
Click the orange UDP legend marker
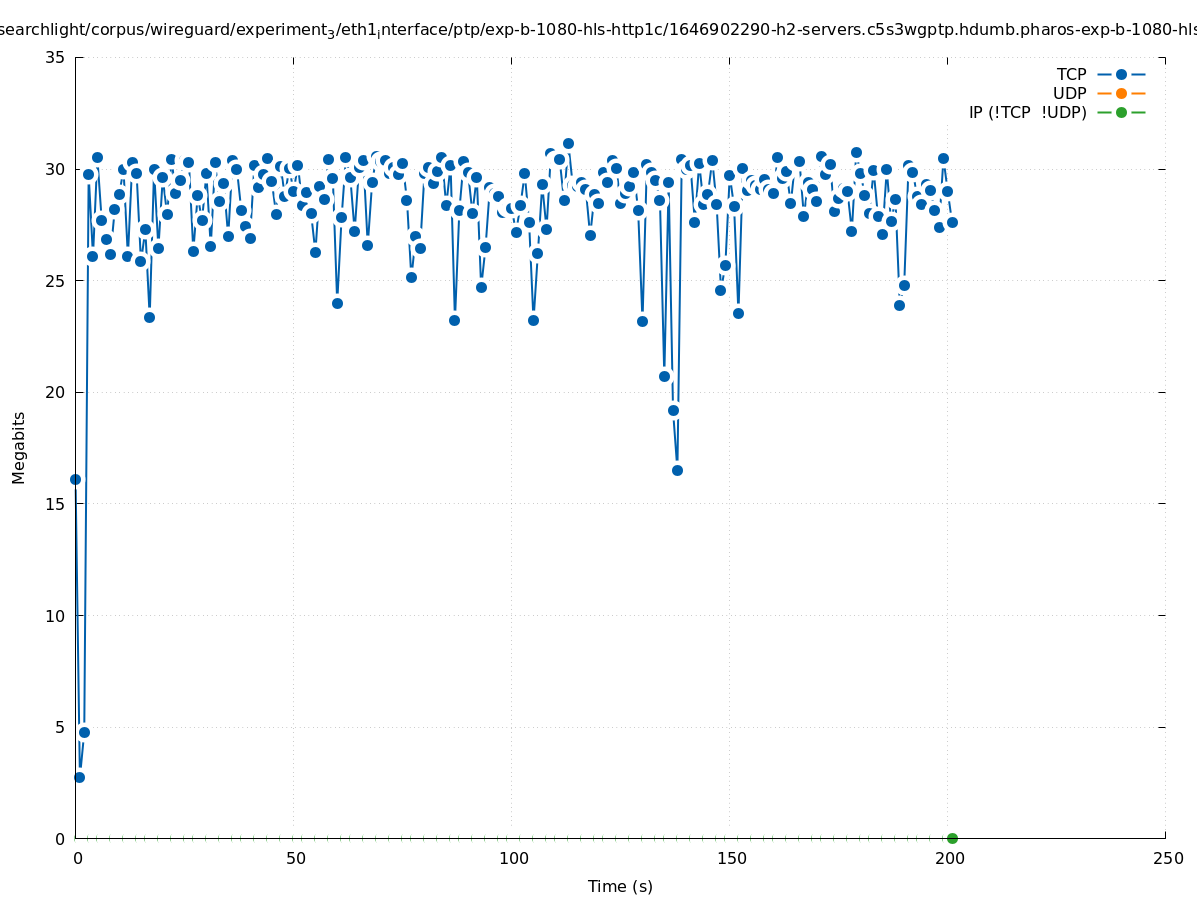pos(1121,93)
